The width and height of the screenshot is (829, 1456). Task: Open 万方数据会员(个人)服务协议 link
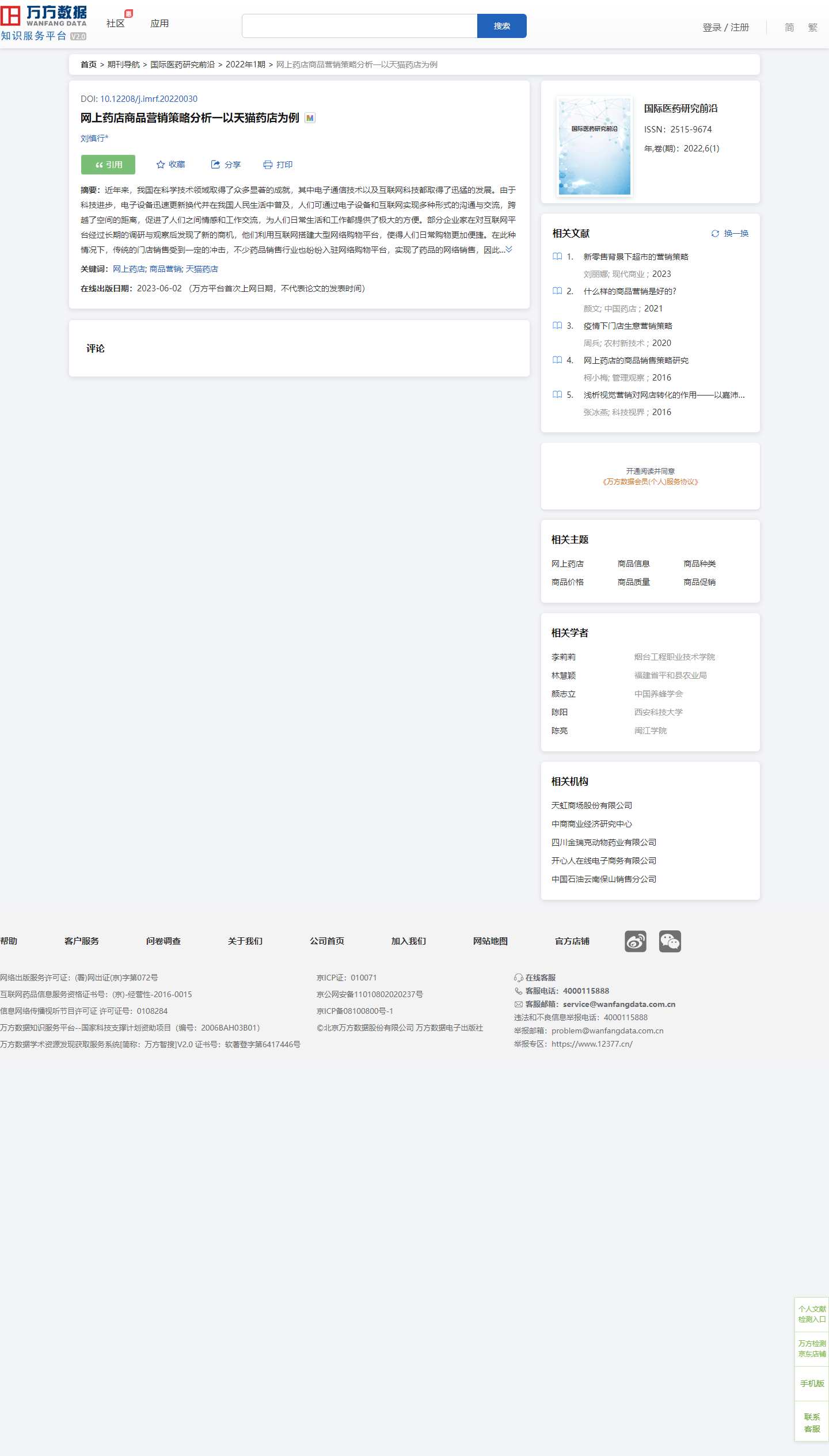[651, 482]
